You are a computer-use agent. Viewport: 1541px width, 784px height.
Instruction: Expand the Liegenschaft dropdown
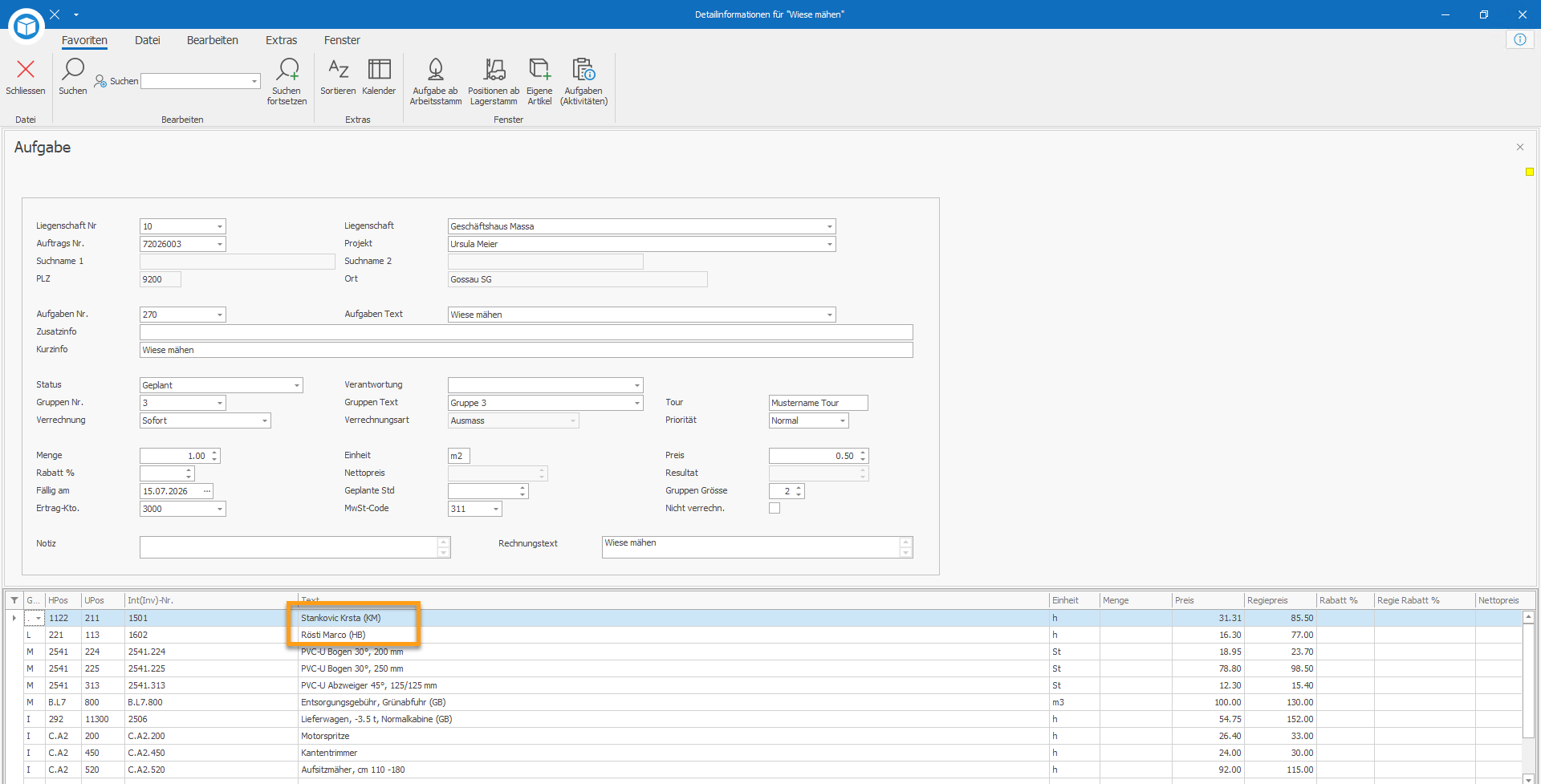pyautogui.click(x=830, y=226)
